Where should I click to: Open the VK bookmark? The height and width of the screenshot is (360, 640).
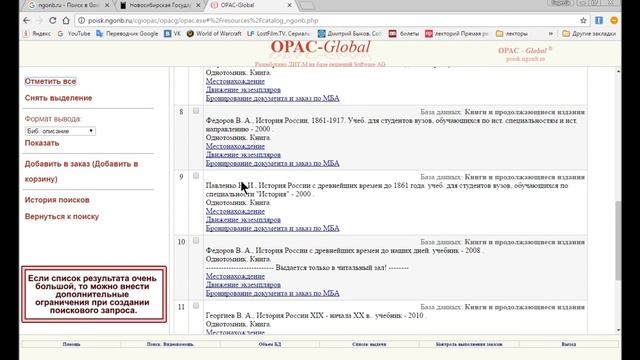tap(172, 33)
